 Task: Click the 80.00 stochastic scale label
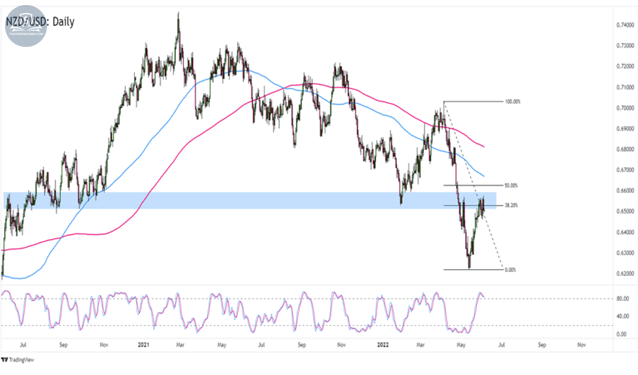click(x=623, y=299)
